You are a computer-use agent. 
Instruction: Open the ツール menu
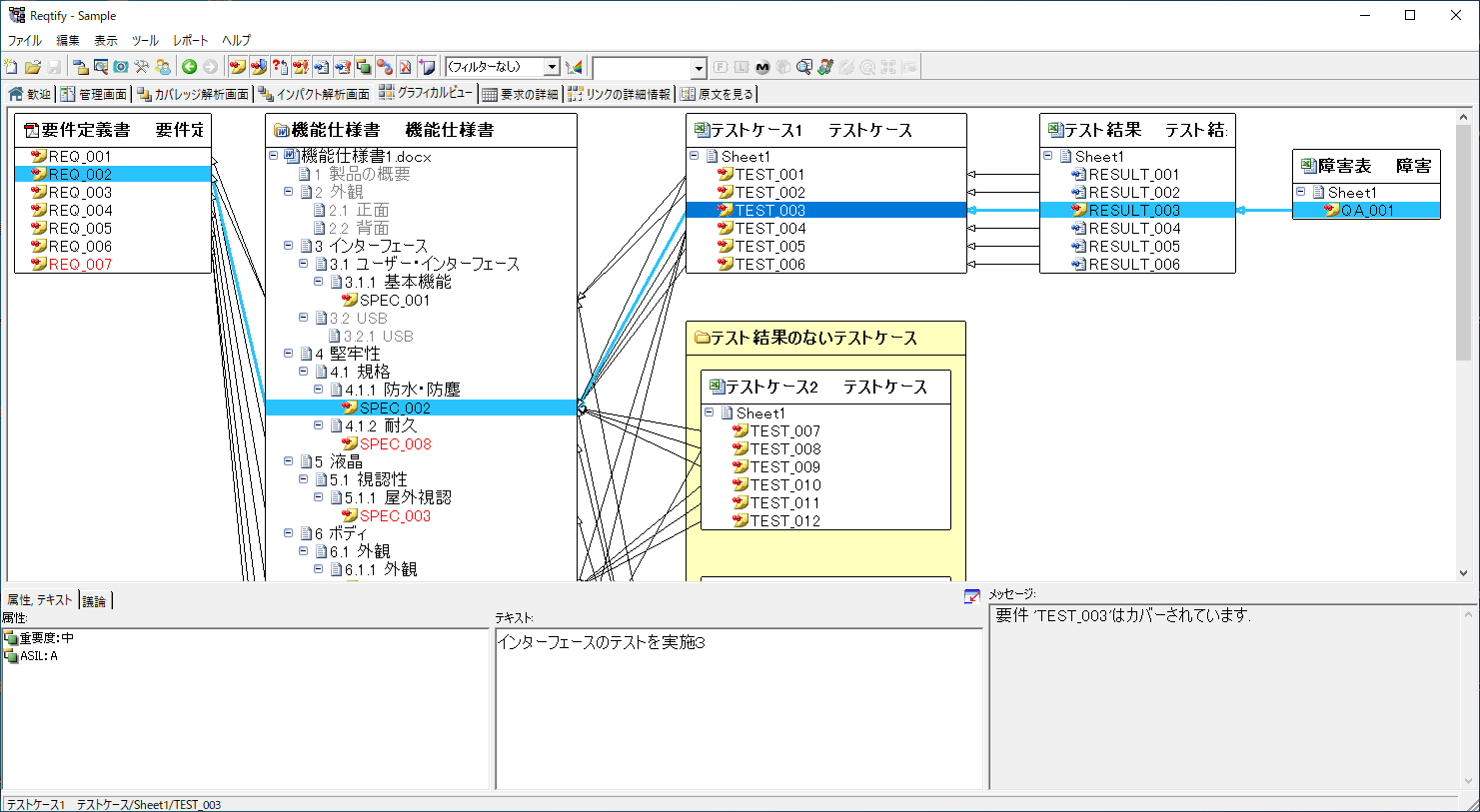coord(145,40)
